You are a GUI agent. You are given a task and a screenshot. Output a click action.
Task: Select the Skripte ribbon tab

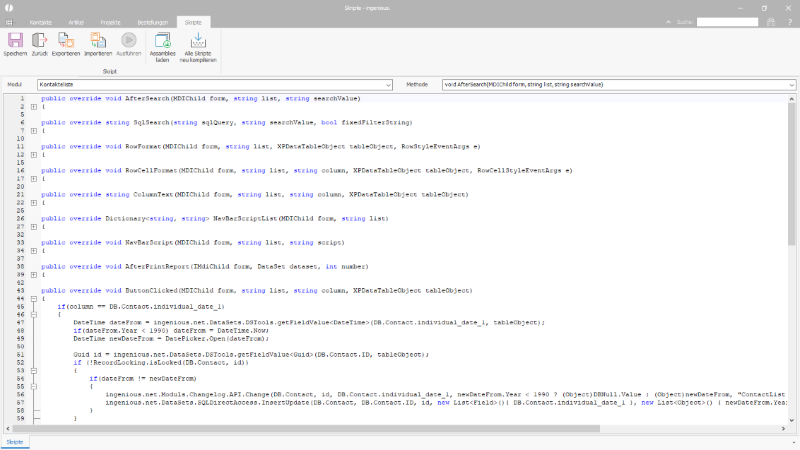pyautogui.click(x=193, y=22)
